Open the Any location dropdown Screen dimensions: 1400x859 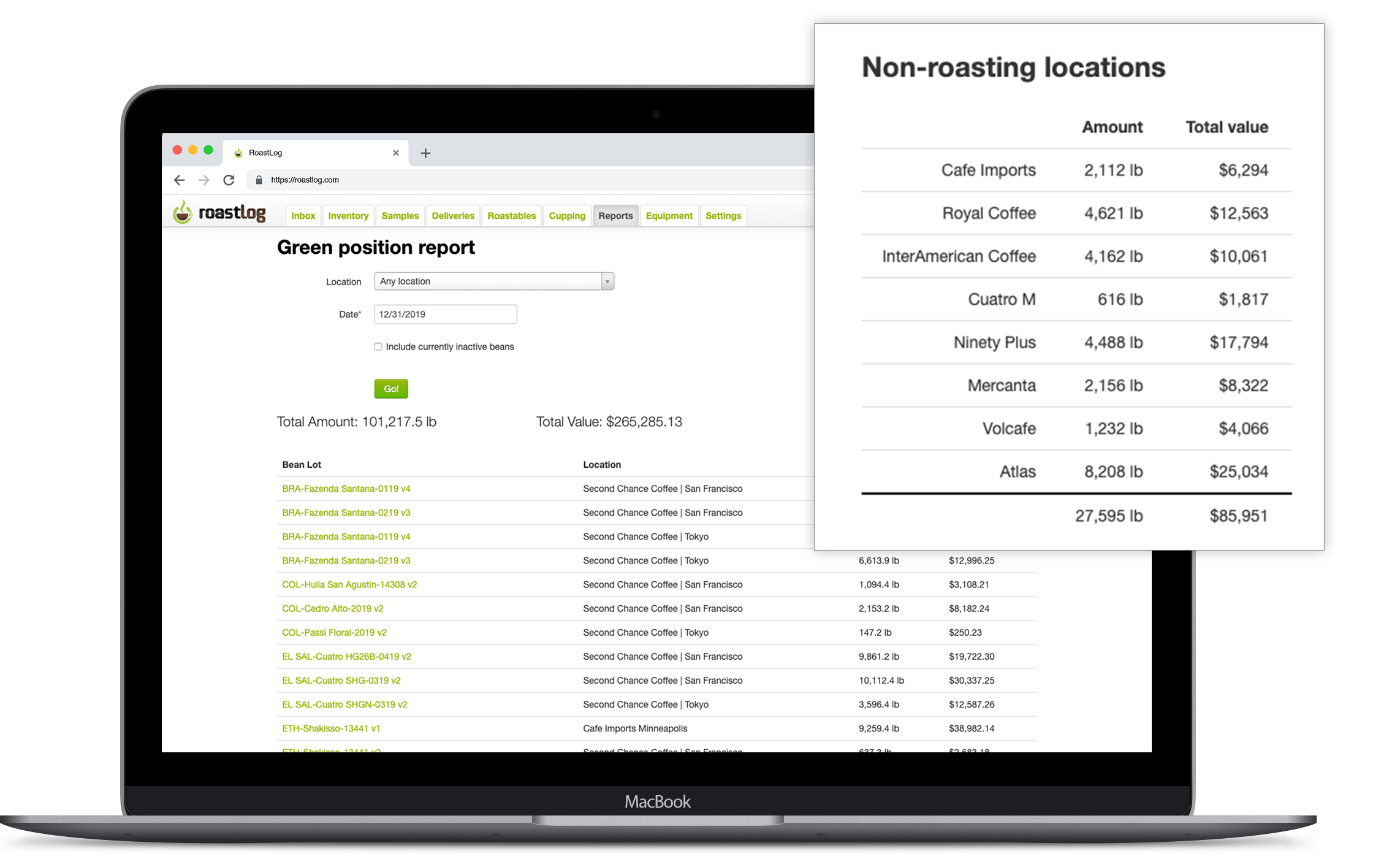[x=488, y=281]
